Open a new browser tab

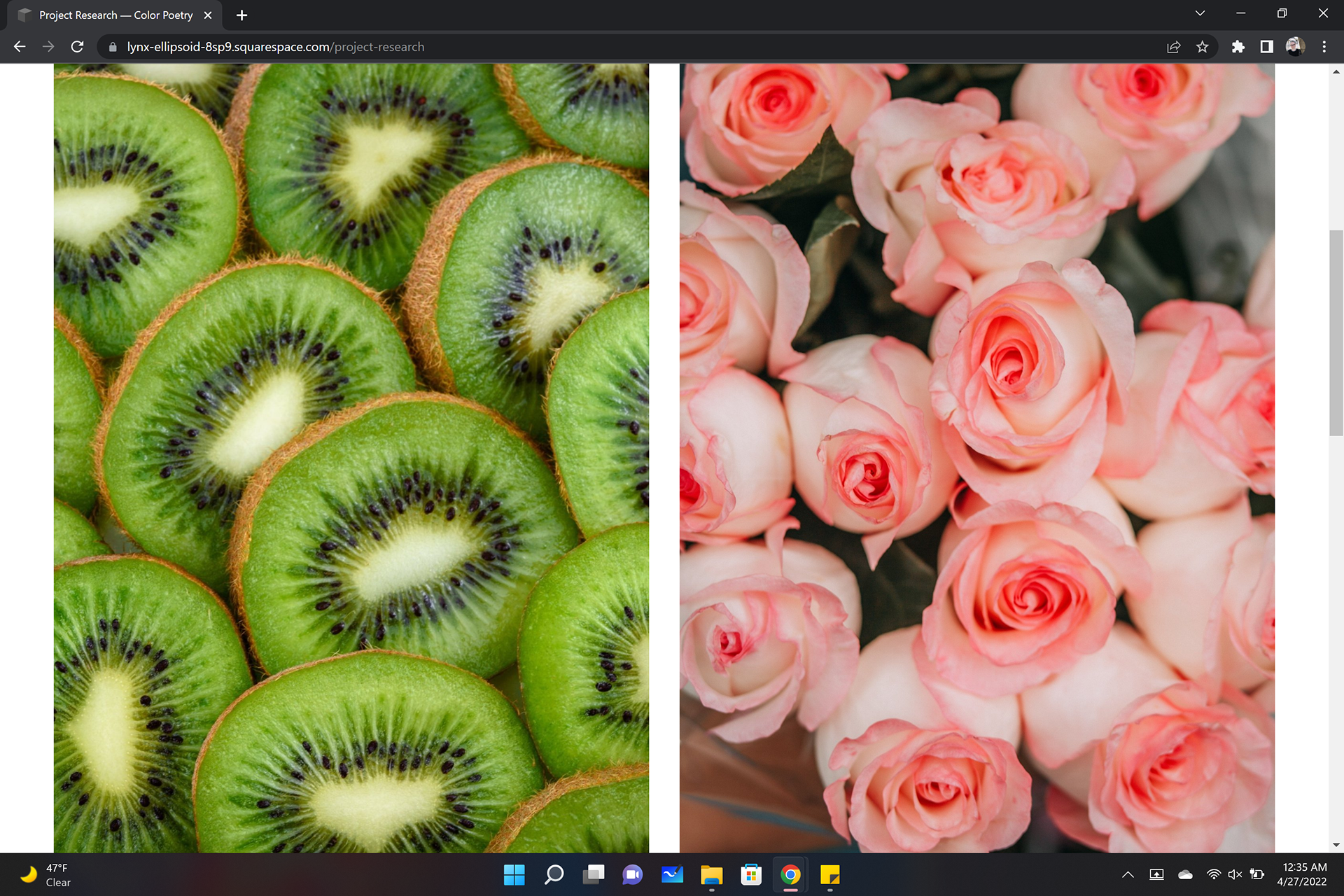click(241, 15)
